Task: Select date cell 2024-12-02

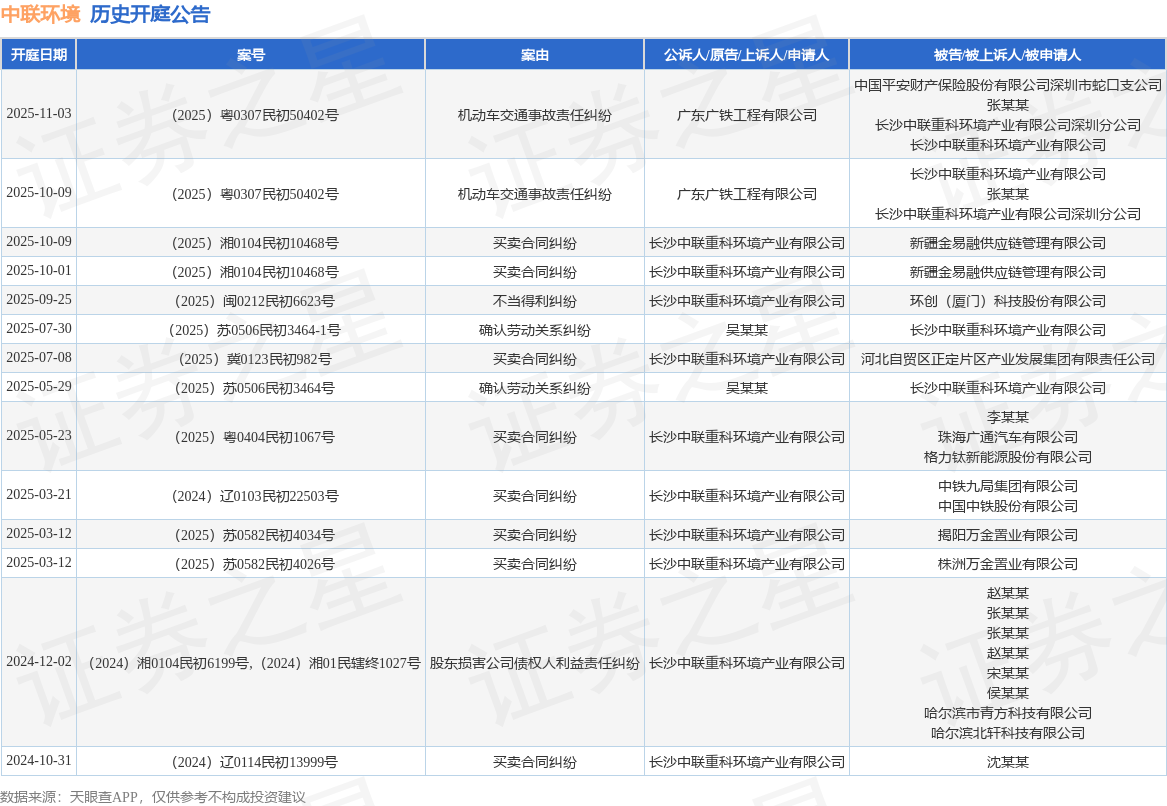Action: pyautogui.click(x=39, y=662)
